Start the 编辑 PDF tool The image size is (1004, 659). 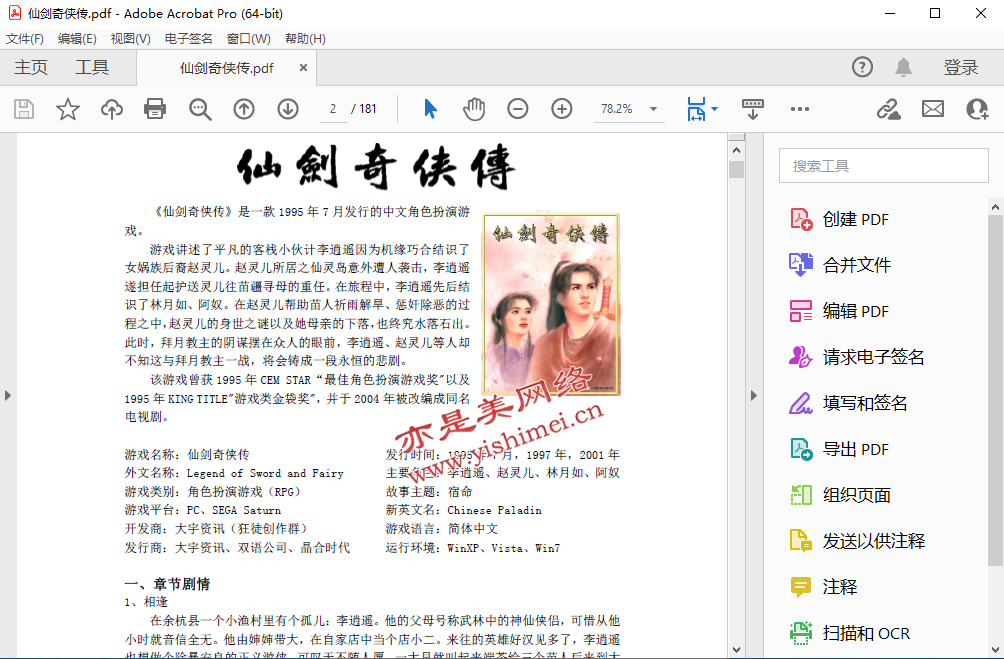(839, 311)
